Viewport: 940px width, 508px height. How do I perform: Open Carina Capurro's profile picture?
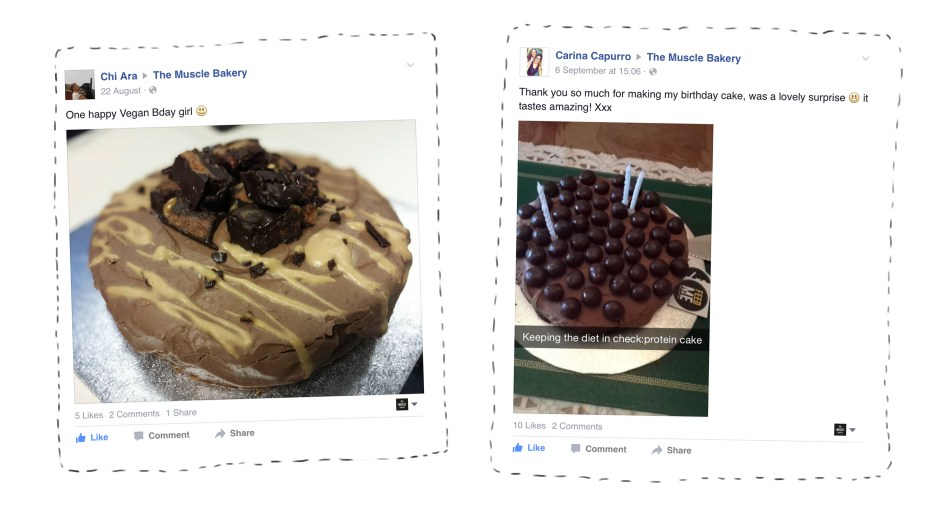(534, 62)
